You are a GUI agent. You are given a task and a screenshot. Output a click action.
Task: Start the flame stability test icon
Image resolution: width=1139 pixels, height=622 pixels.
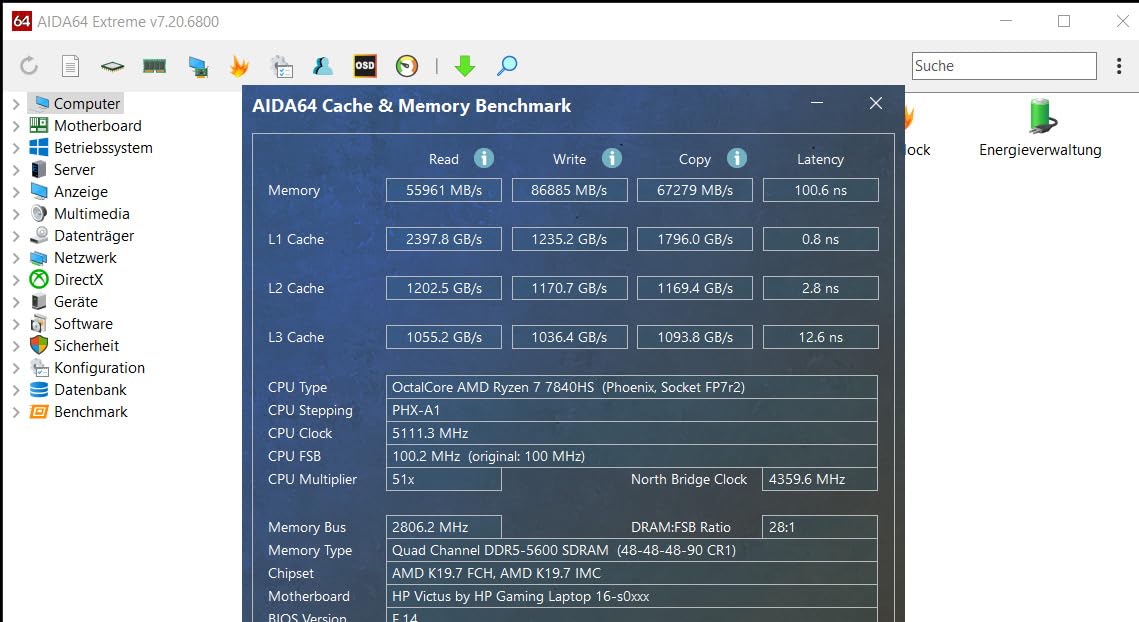tap(239, 66)
